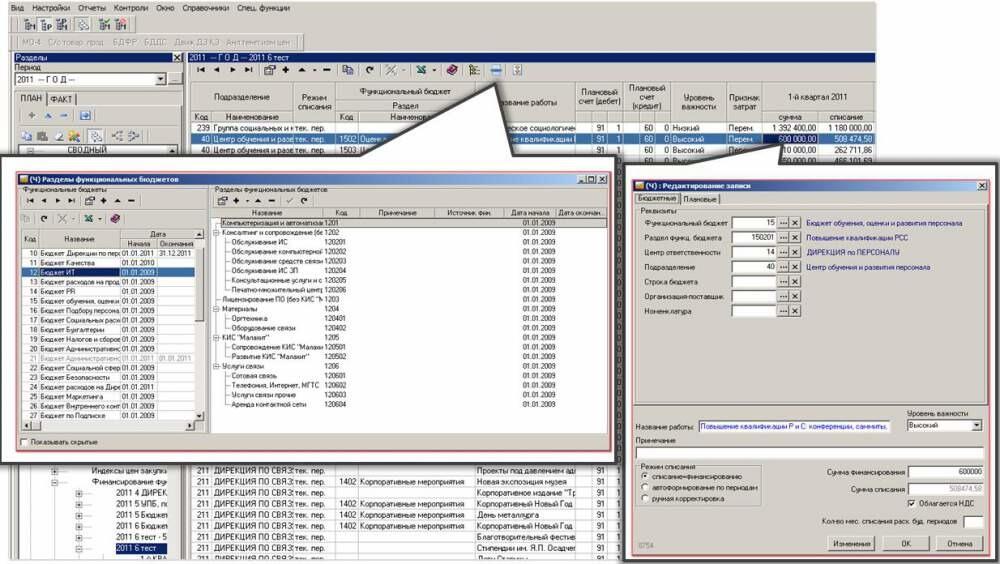Click the refresh icon in main grid toolbar

[370, 70]
